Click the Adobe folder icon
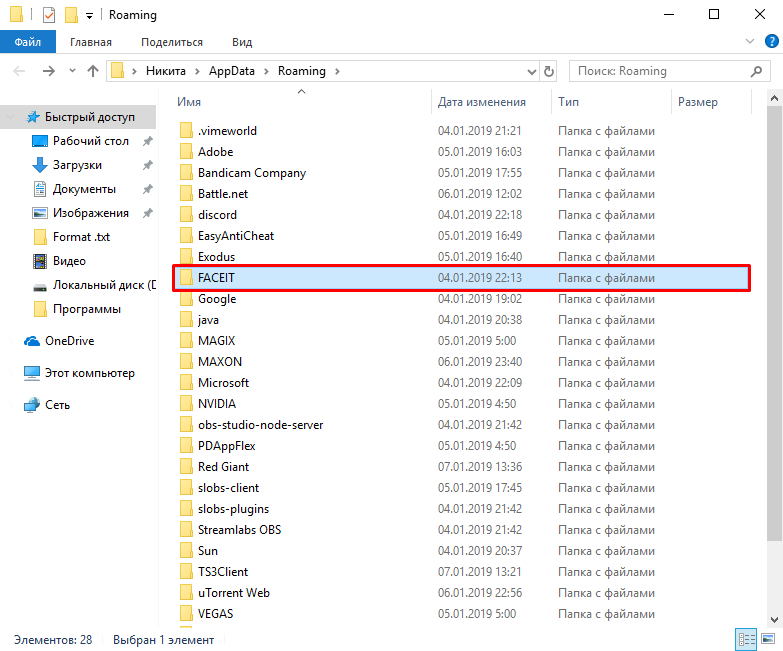The width and height of the screenshot is (783, 651). tap(186, 151)
